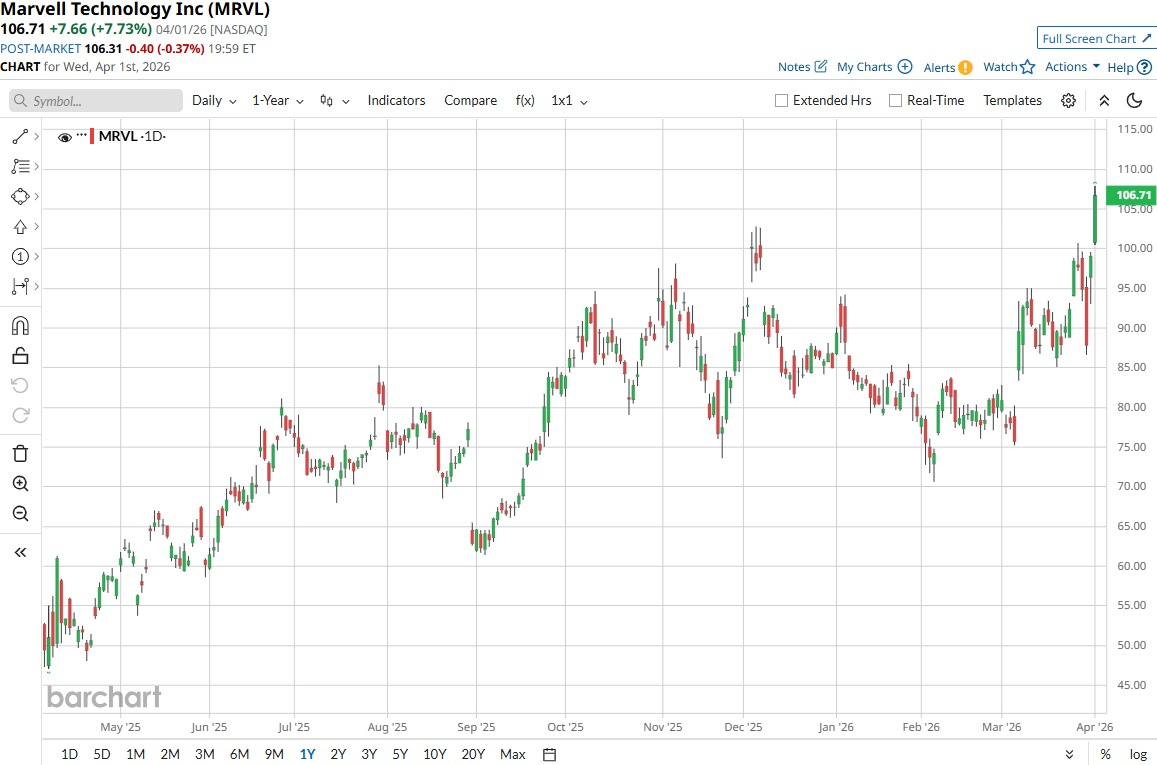
Task: Select the 1D time range
Action: click(69, 754)
